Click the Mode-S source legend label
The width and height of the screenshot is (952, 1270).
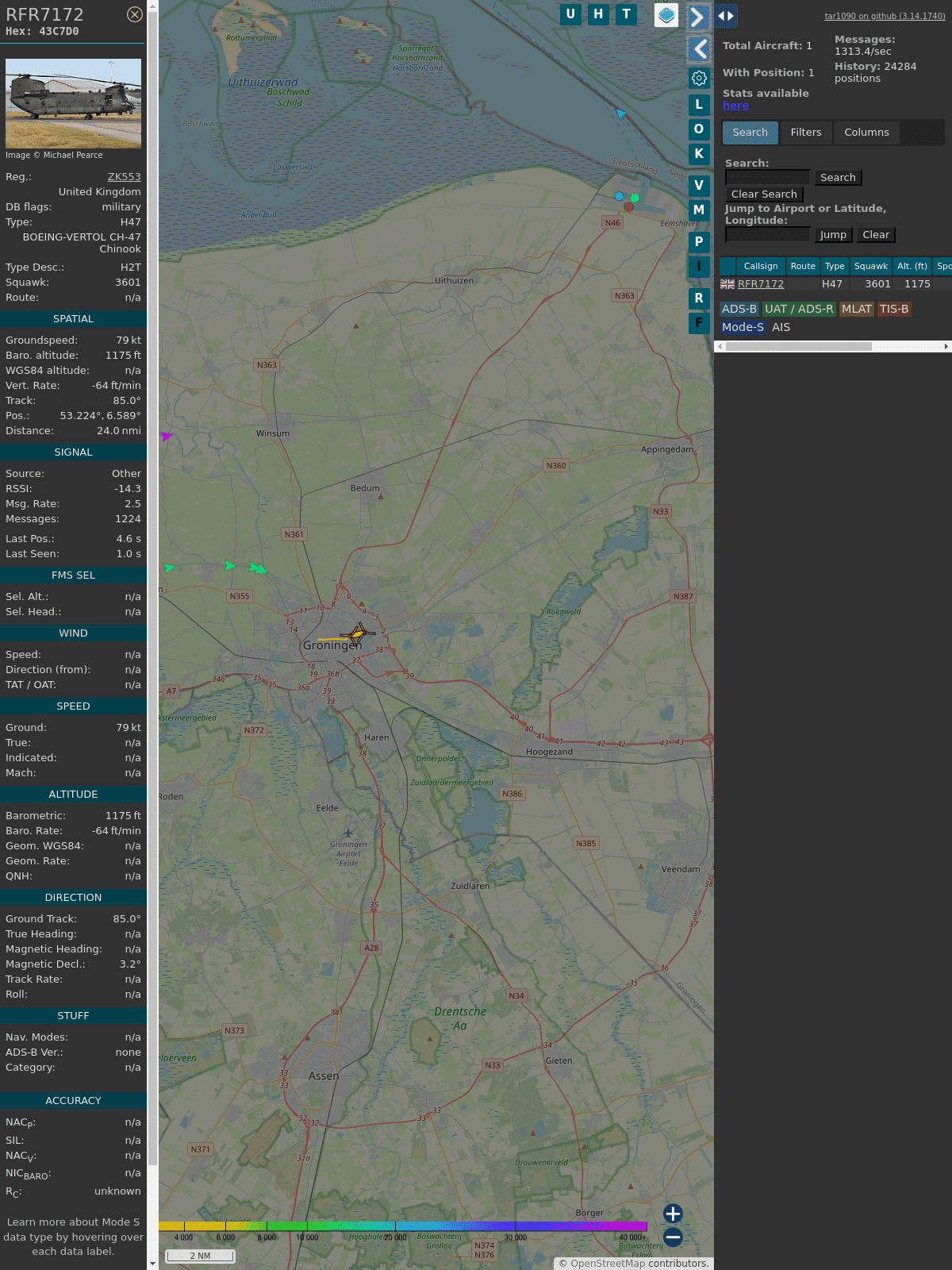click(743, 328)
